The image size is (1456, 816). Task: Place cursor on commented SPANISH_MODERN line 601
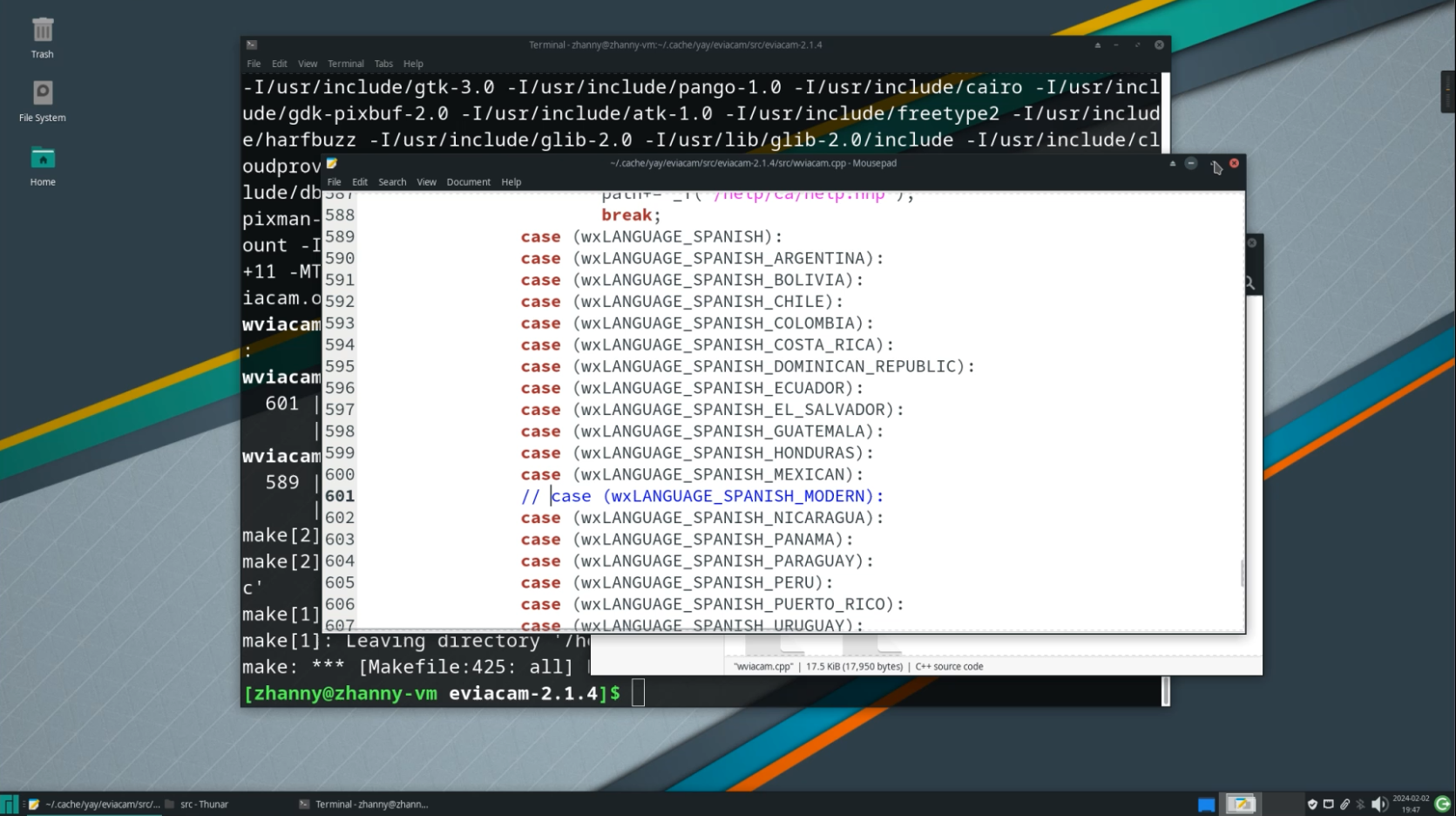coord(702,496)
